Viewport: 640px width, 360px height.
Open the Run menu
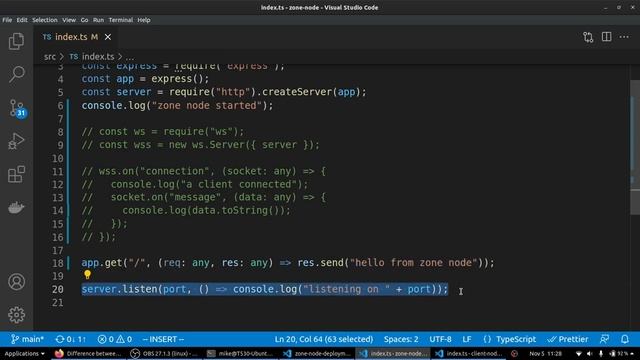[x=98, y=20]
